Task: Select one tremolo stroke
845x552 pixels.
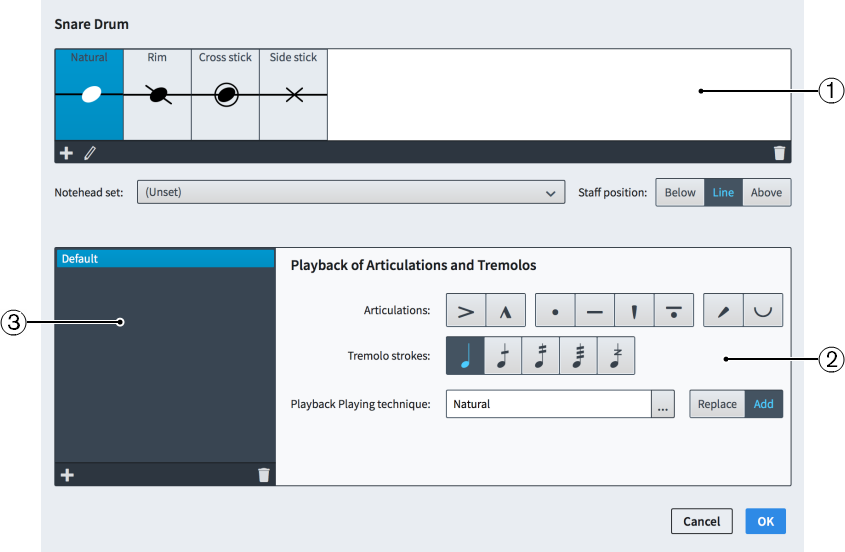Action: [503, 356]
